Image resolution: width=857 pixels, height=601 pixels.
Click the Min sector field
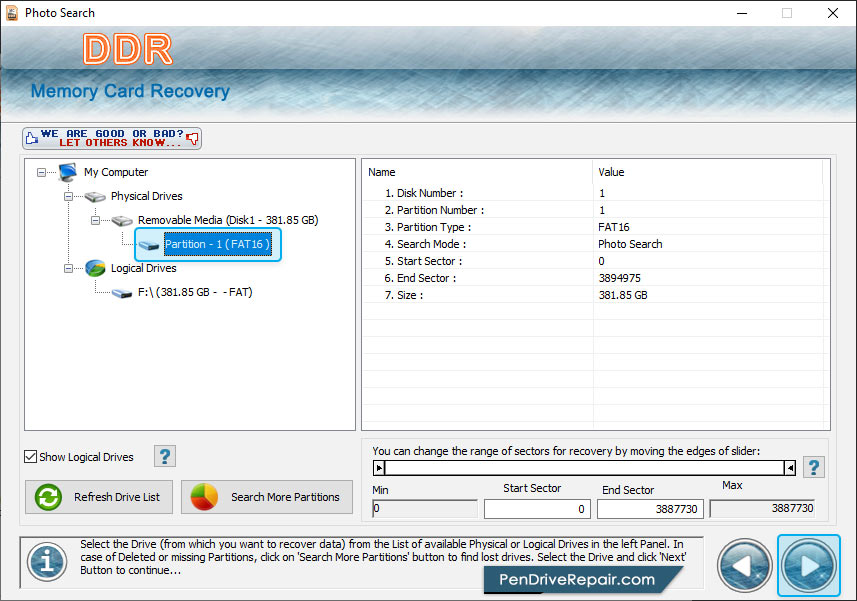click(x=425, y=509)
